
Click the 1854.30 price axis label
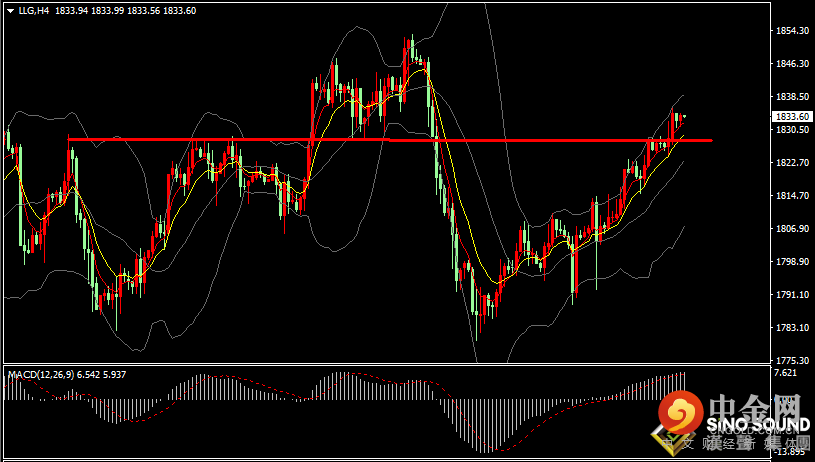click(x=792, y=31)
